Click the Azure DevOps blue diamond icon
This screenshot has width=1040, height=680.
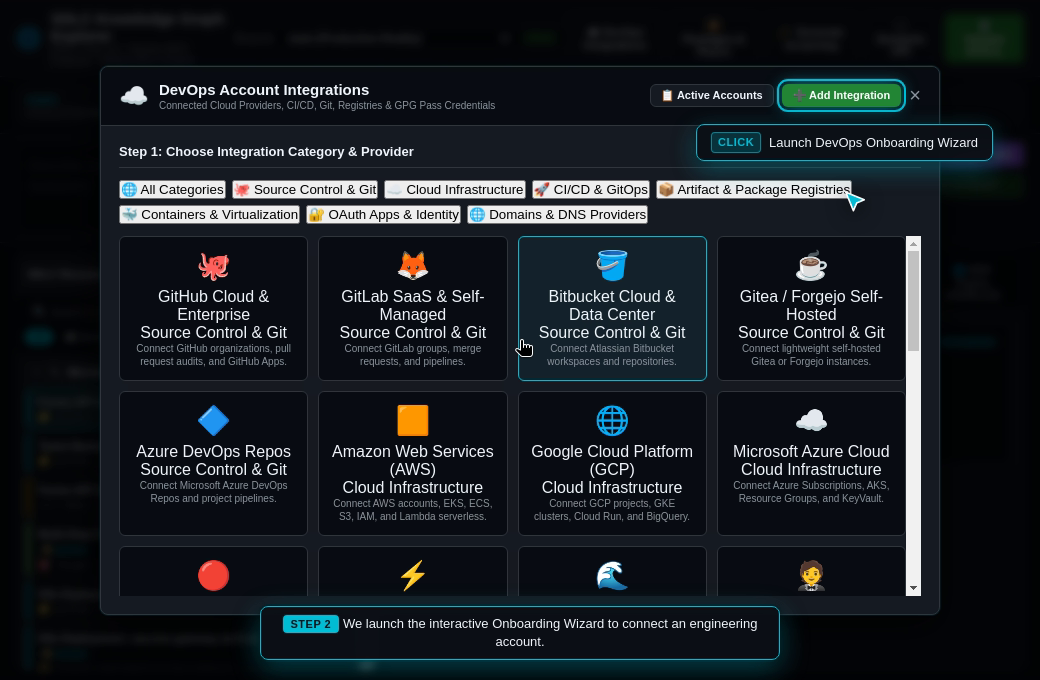pos(214,421)
